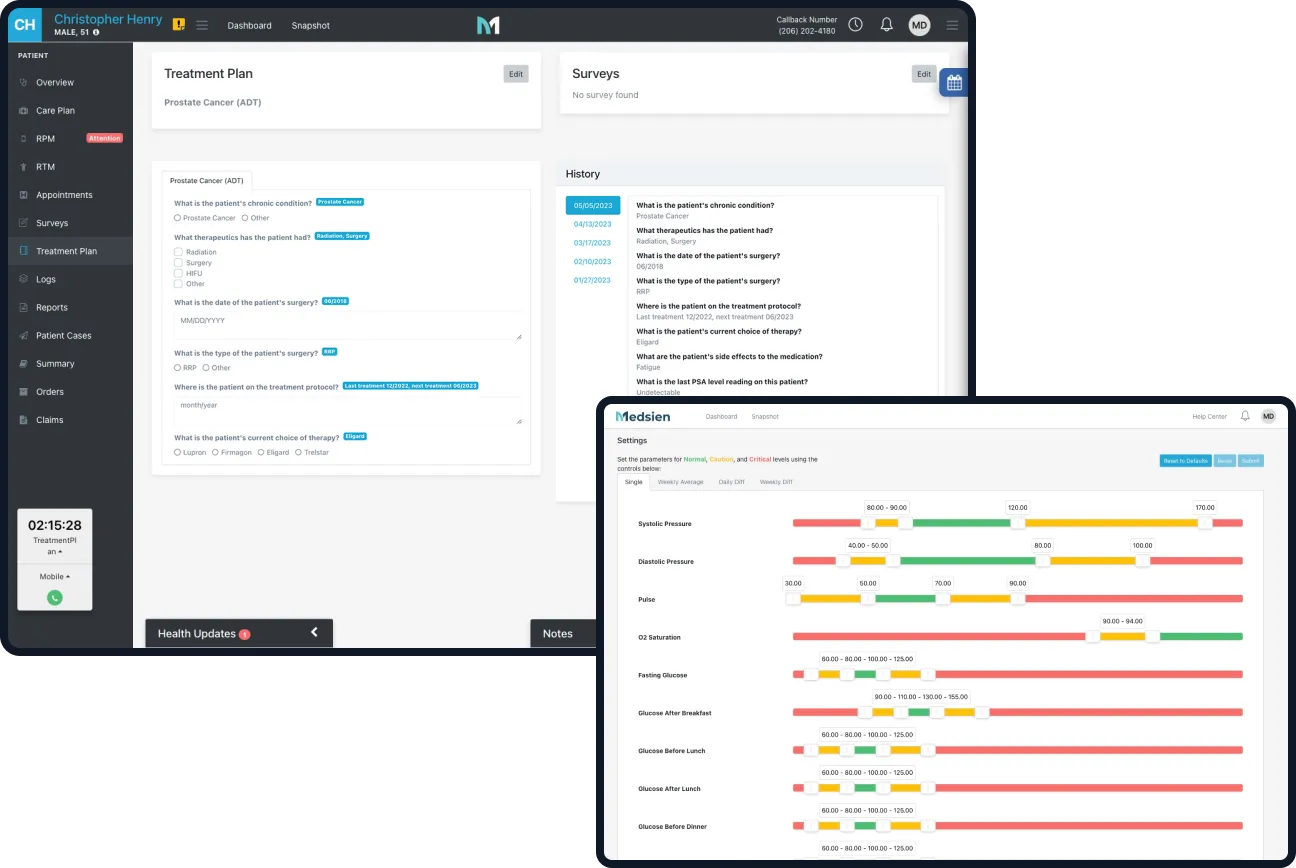
Task: Click the MD avatar in the dark header
Action: (x=919, y=25)
